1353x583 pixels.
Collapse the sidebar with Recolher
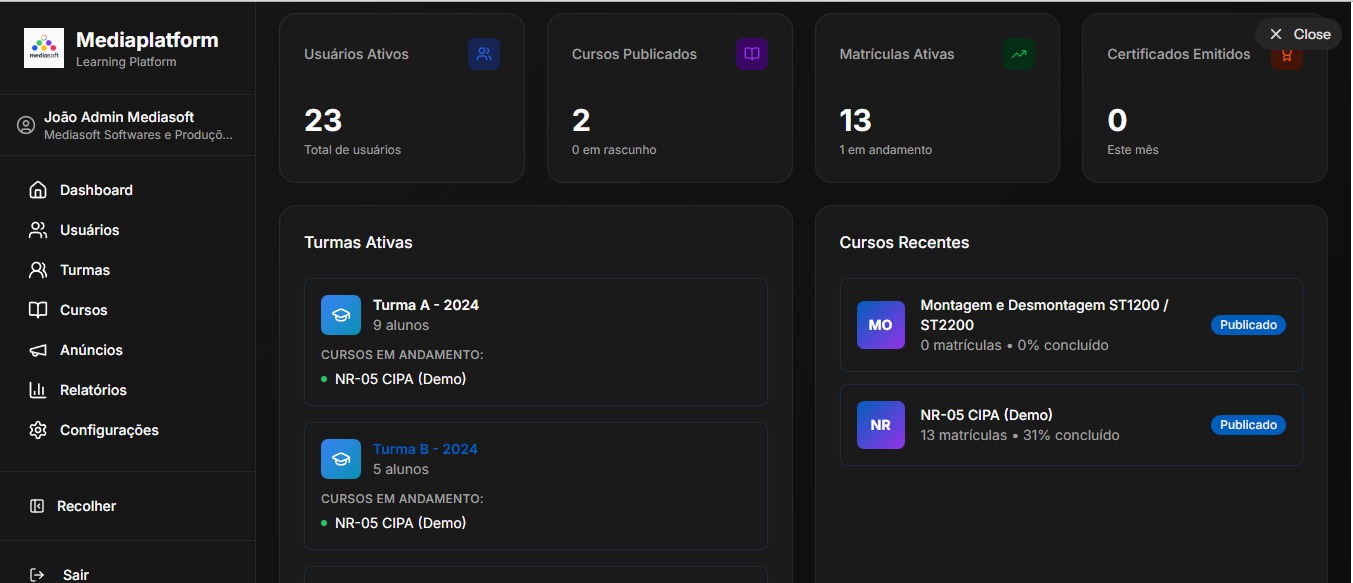click(128, 506)
